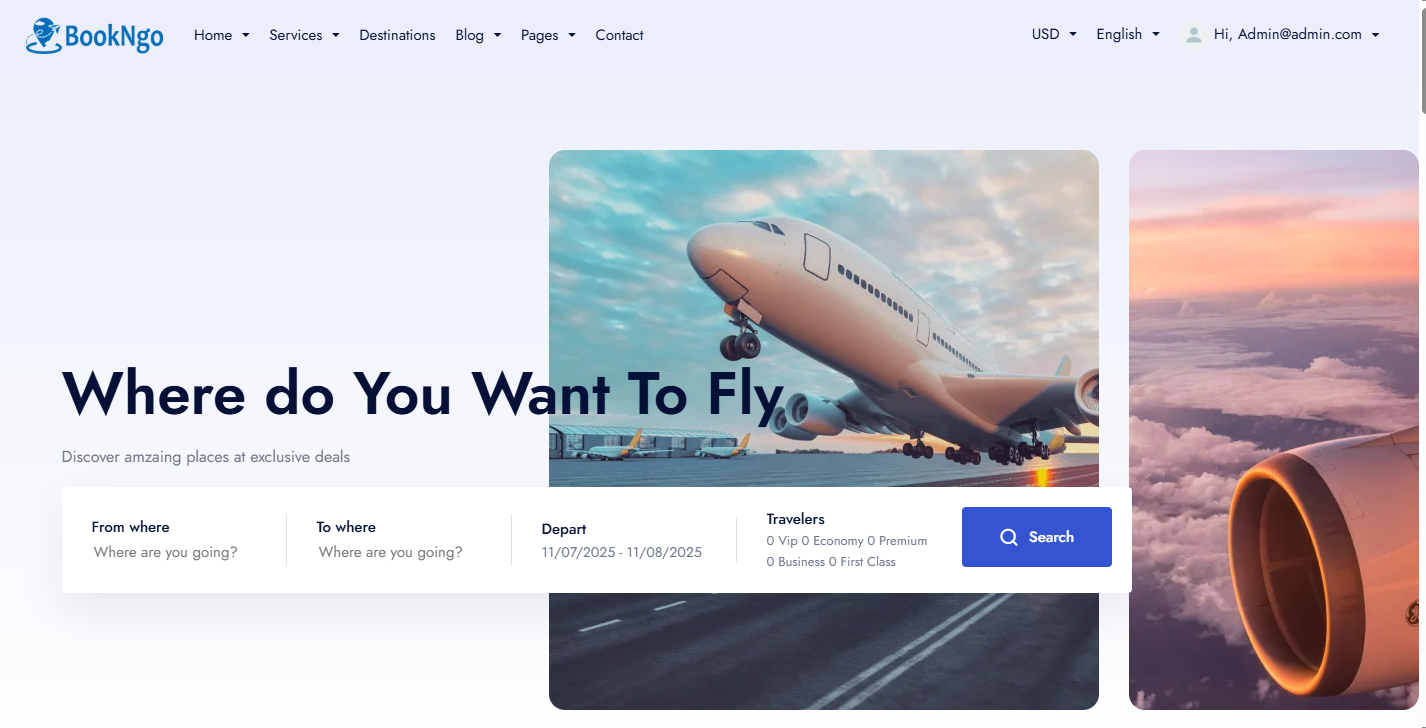
Task: Click the magnifier icon in Search
Action: pyautogui.click(x=1009, y=537)
